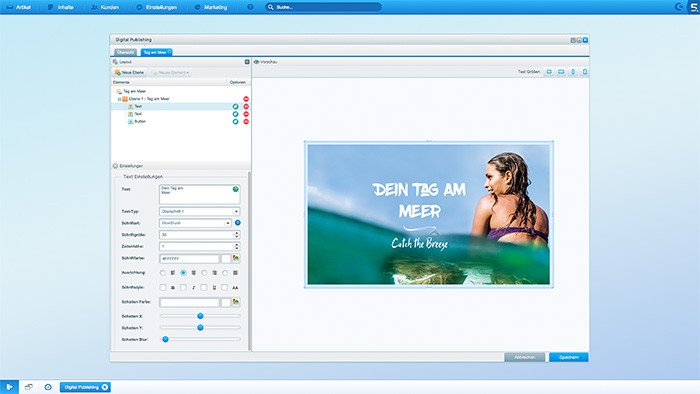
Task: Open the Inhalte menu
Action: [x=61, y=7]
